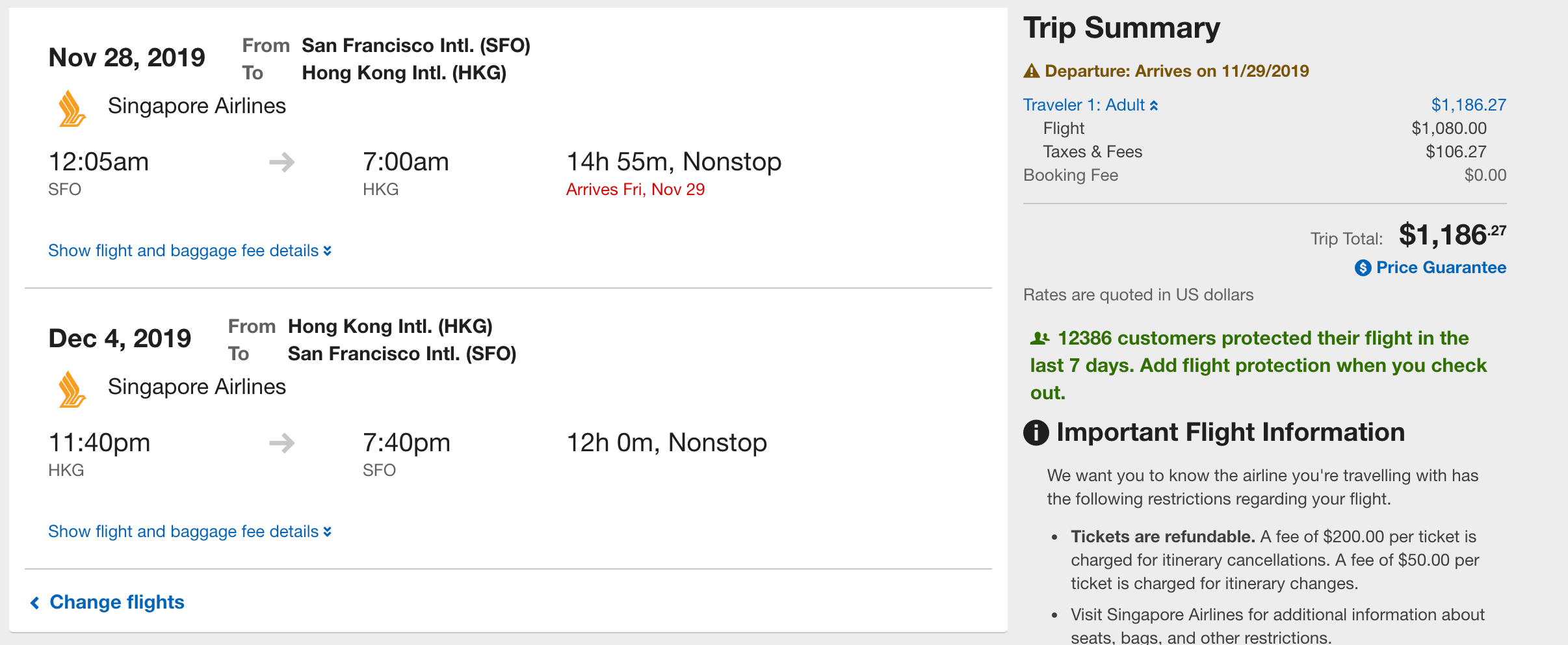Image resolution: width=1568 pixels, height=645 pixels.
Task: Click the back chevron beside Change flights
Action: (x=35, y=603)
